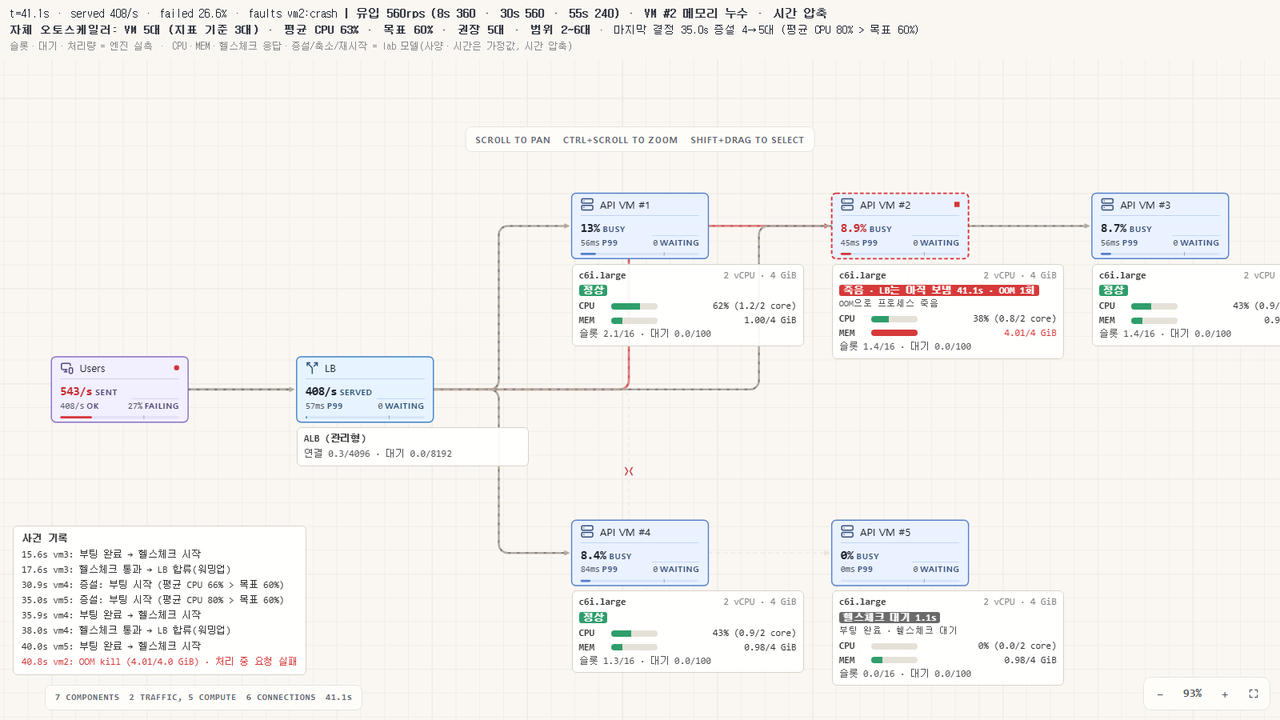Click the "13% BUSY" reading on API VM #1

602,228
